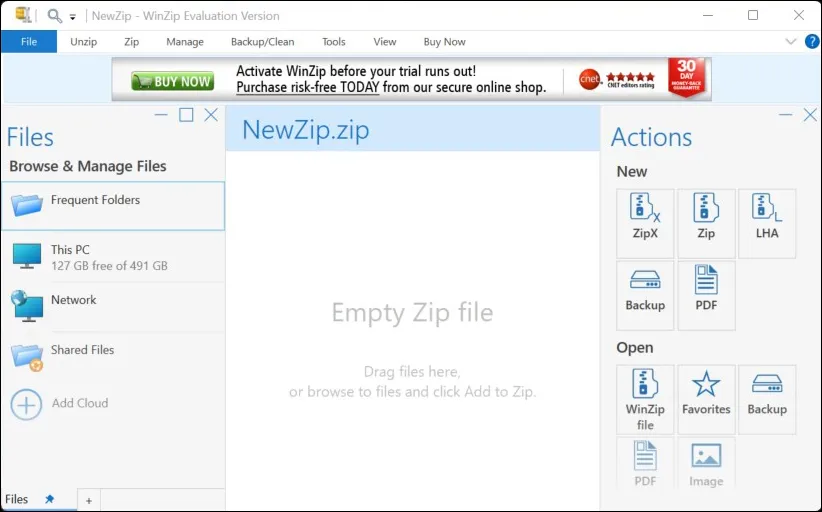The image size is (822, 512).
Task: Minimize the Files pane
Action: [161, 114]
